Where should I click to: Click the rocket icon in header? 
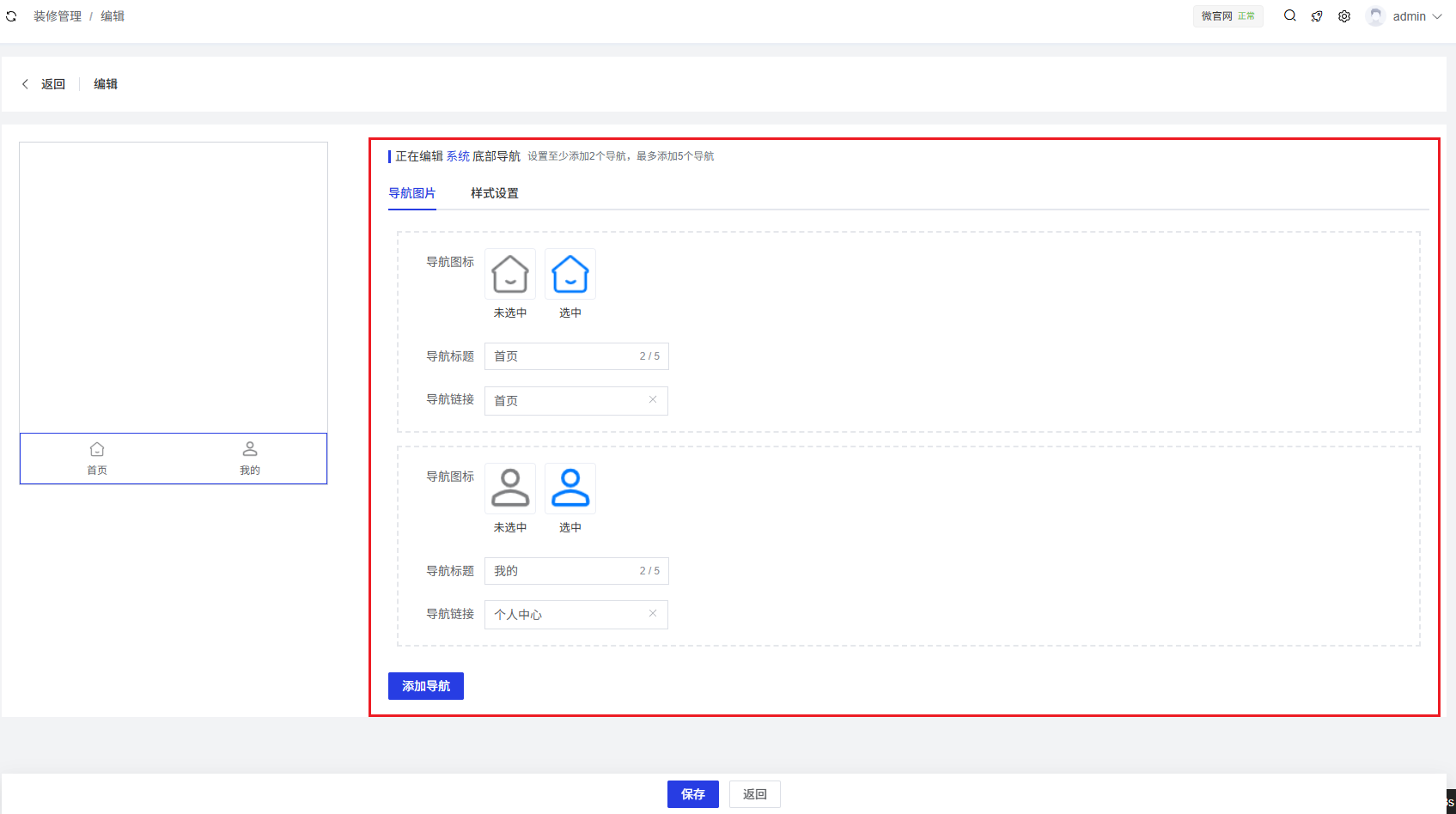pos(1317,16)
